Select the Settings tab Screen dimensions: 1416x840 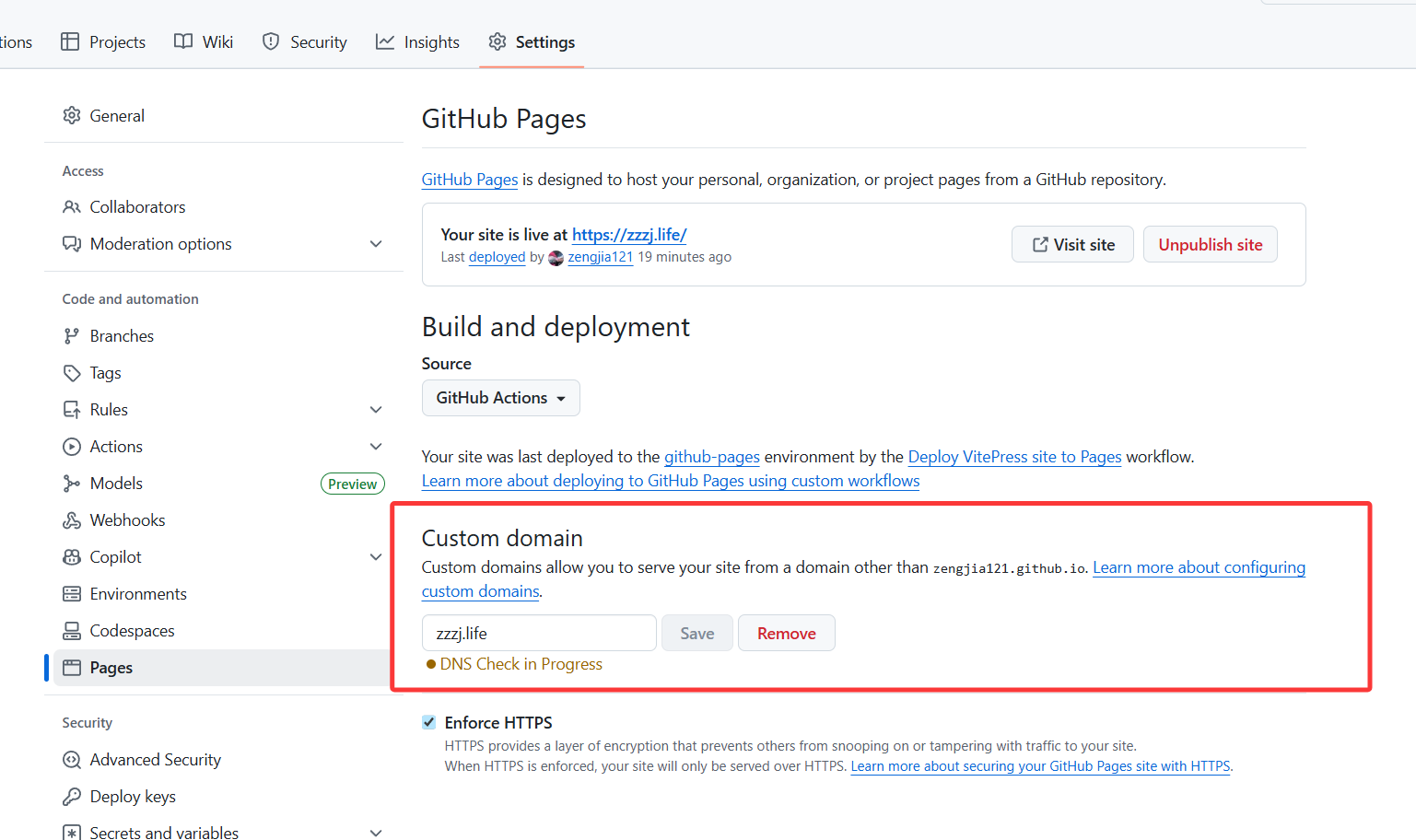pos(532,41)
